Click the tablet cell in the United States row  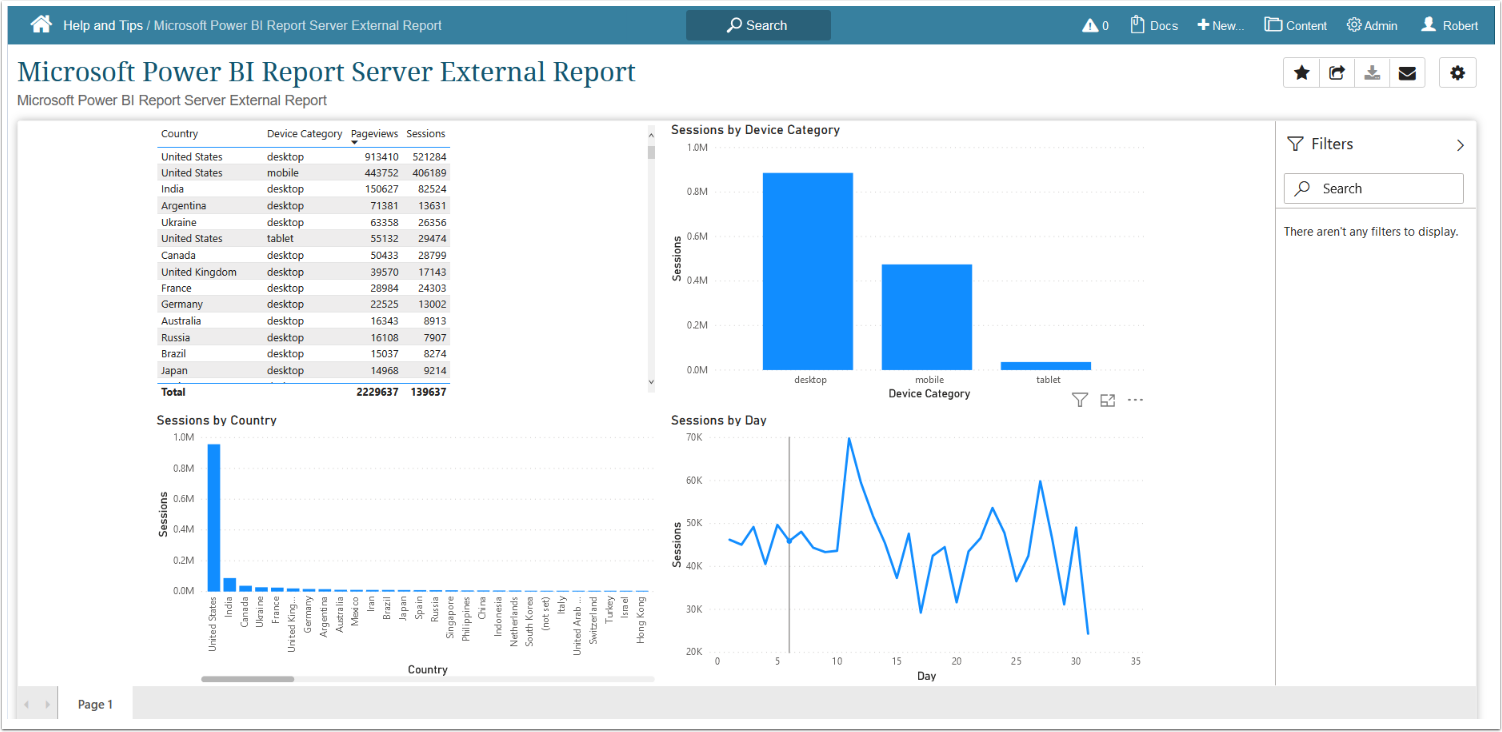pos(281,238)
